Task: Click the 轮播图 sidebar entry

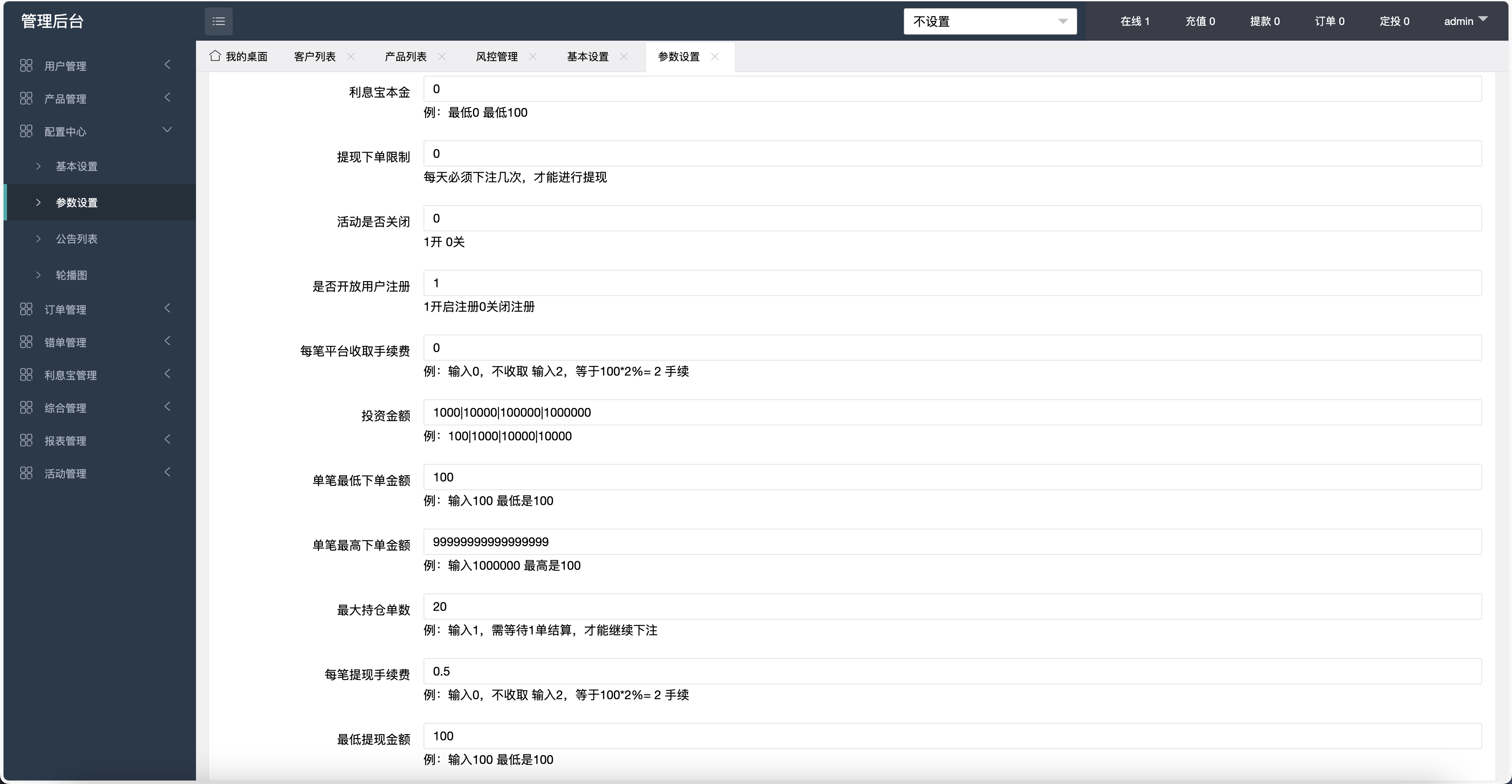Action: [71, 275]
